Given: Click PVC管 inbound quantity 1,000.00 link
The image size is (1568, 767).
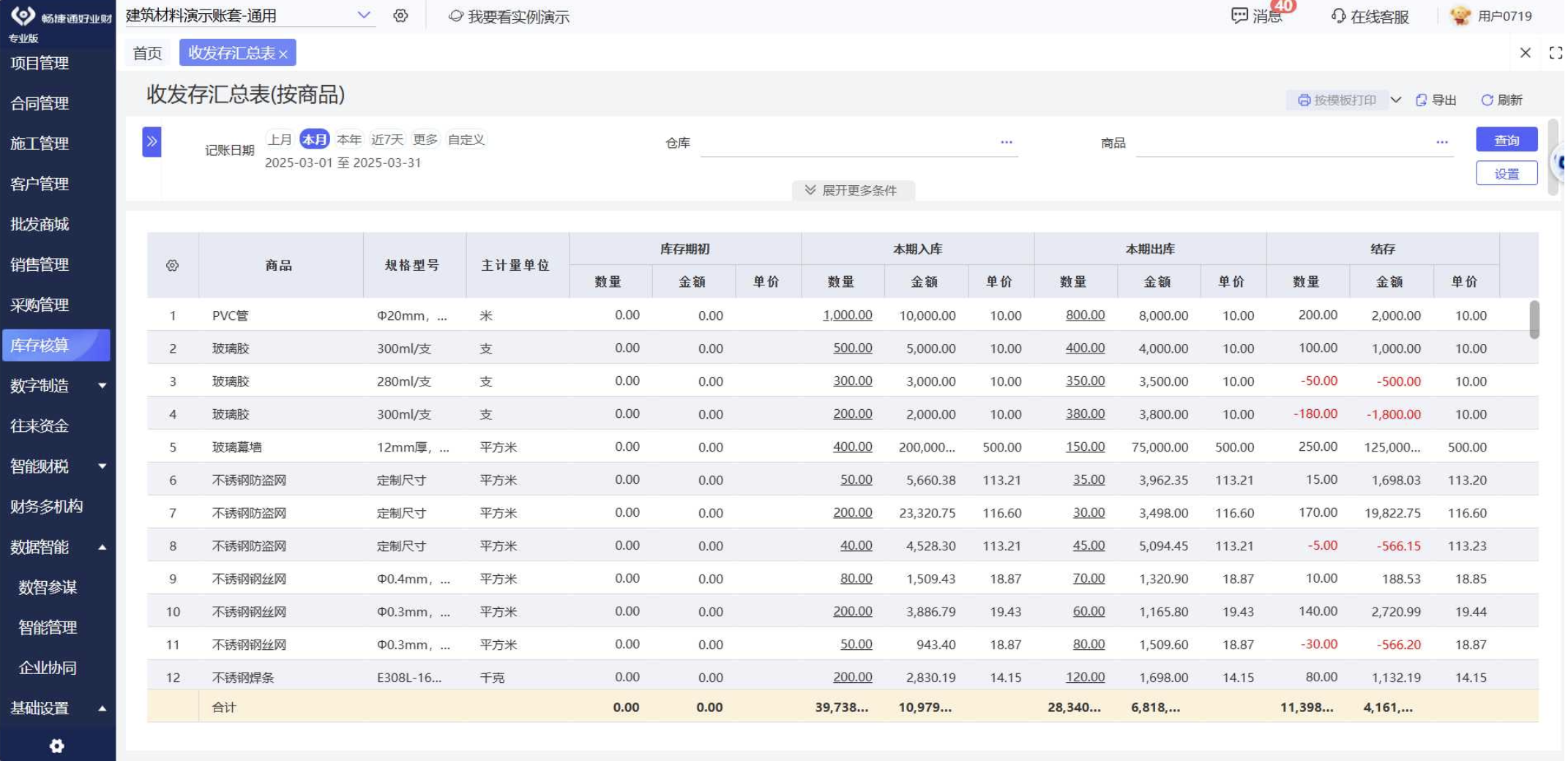Looking at the screenshot, I should tap(847, 315).
